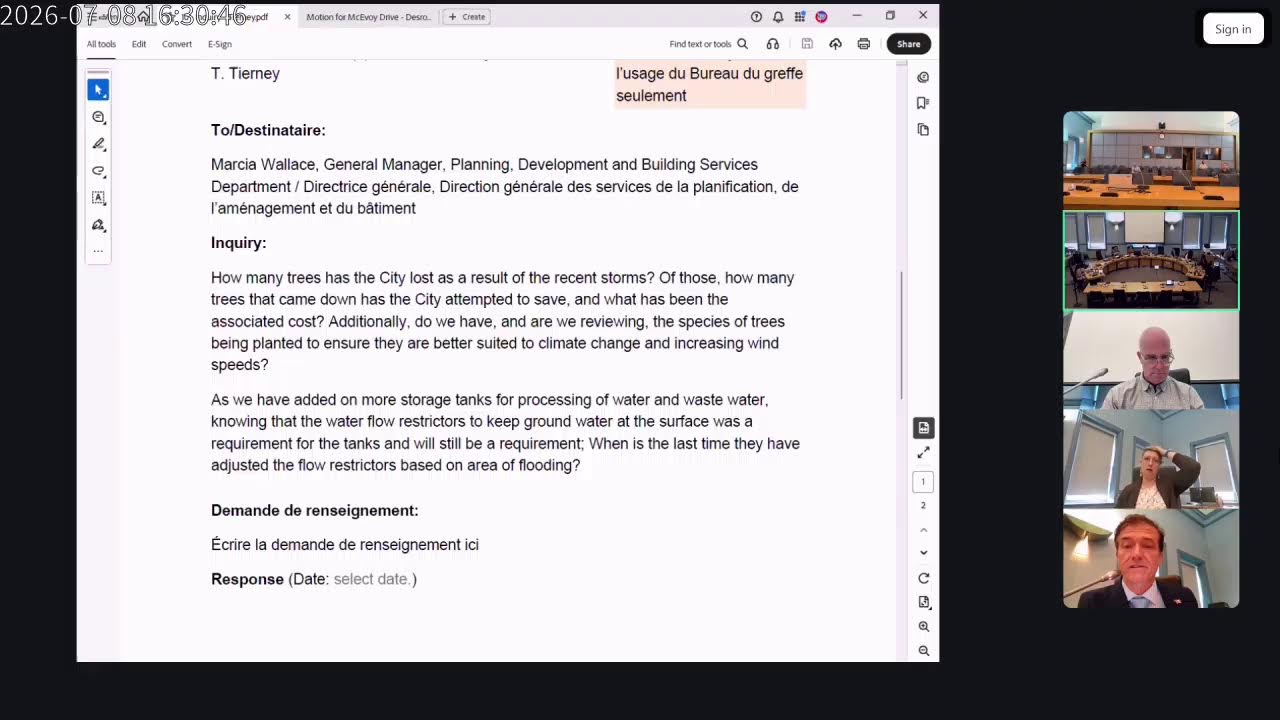Click the Create new tab button

coord(467,17)
